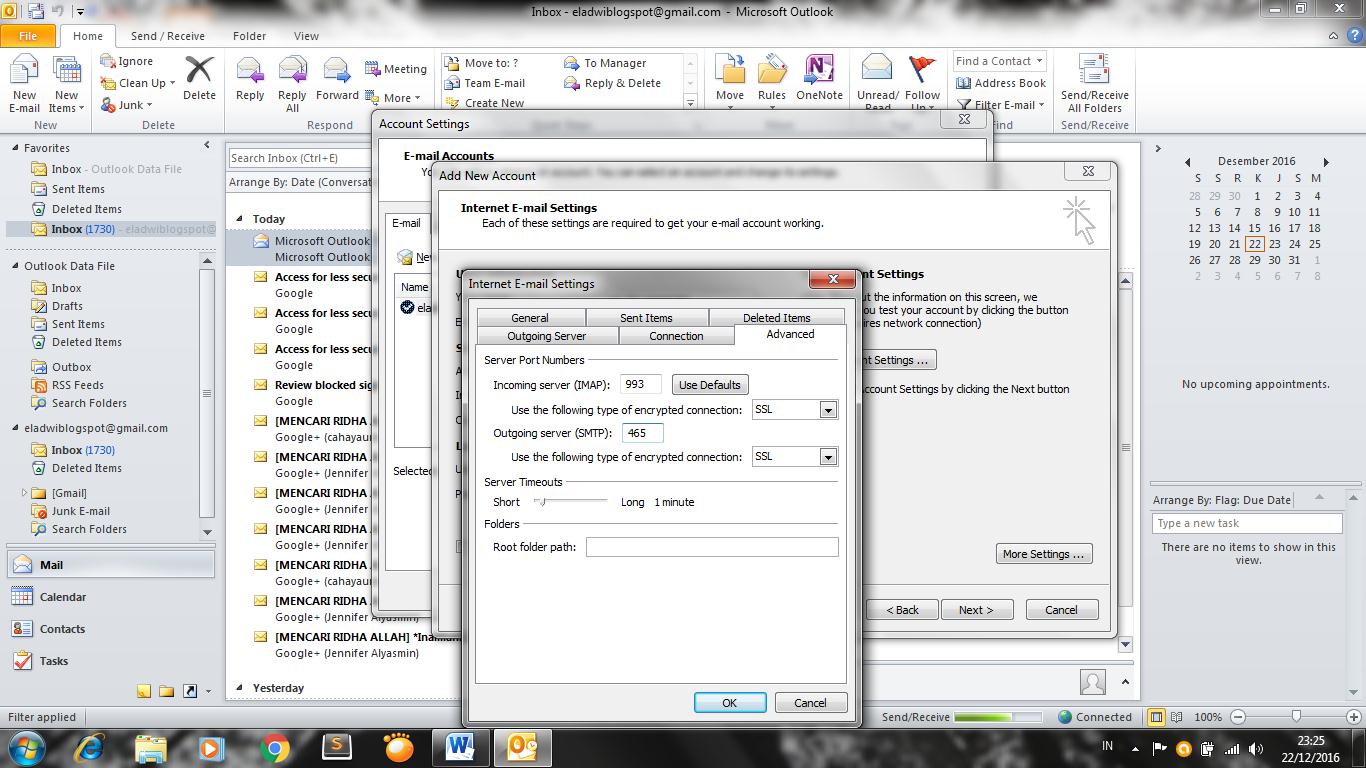Screen dimensions: 1366x768
Task: Launch Google Chrome from the taskbar
Action: coord(276,748)
